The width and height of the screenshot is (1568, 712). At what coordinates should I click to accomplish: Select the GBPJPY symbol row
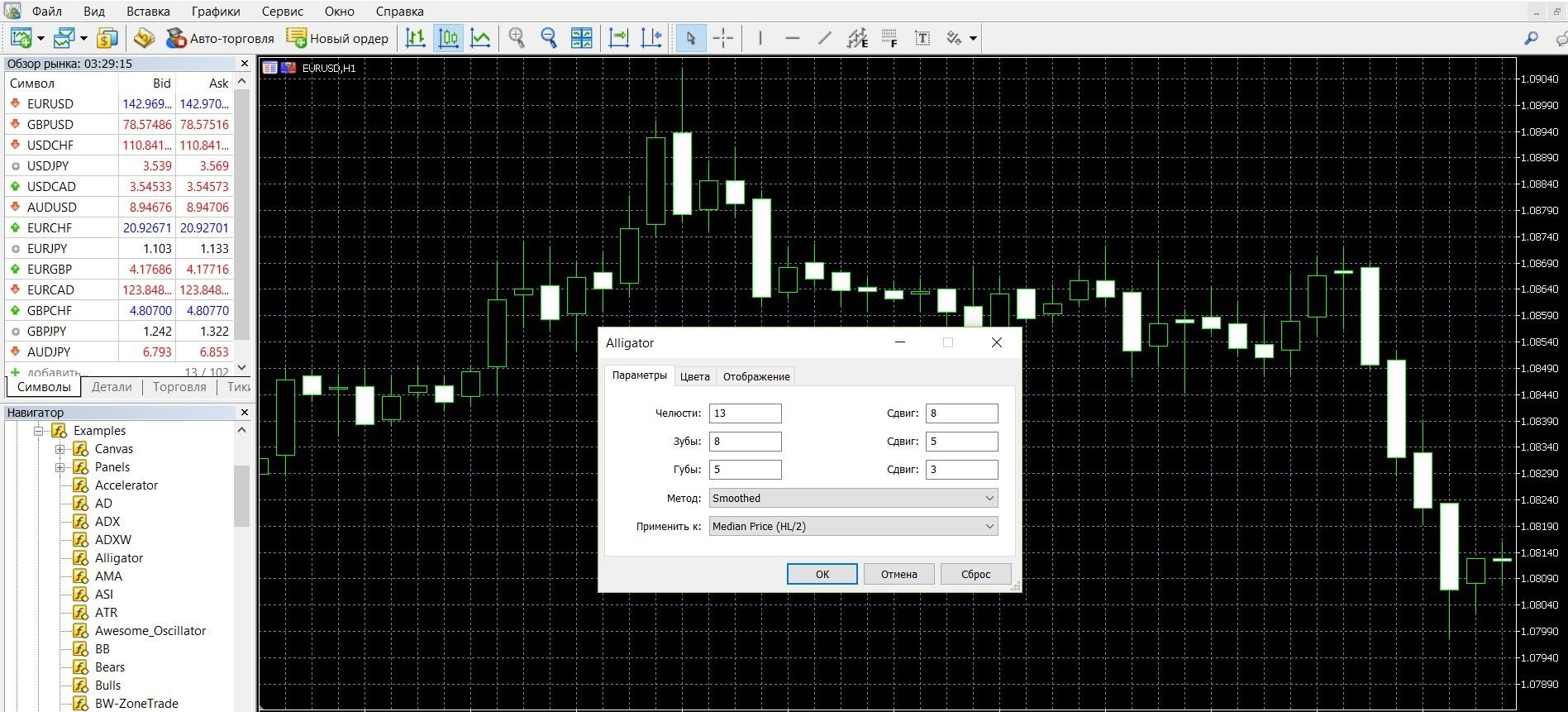click(119, 332)
